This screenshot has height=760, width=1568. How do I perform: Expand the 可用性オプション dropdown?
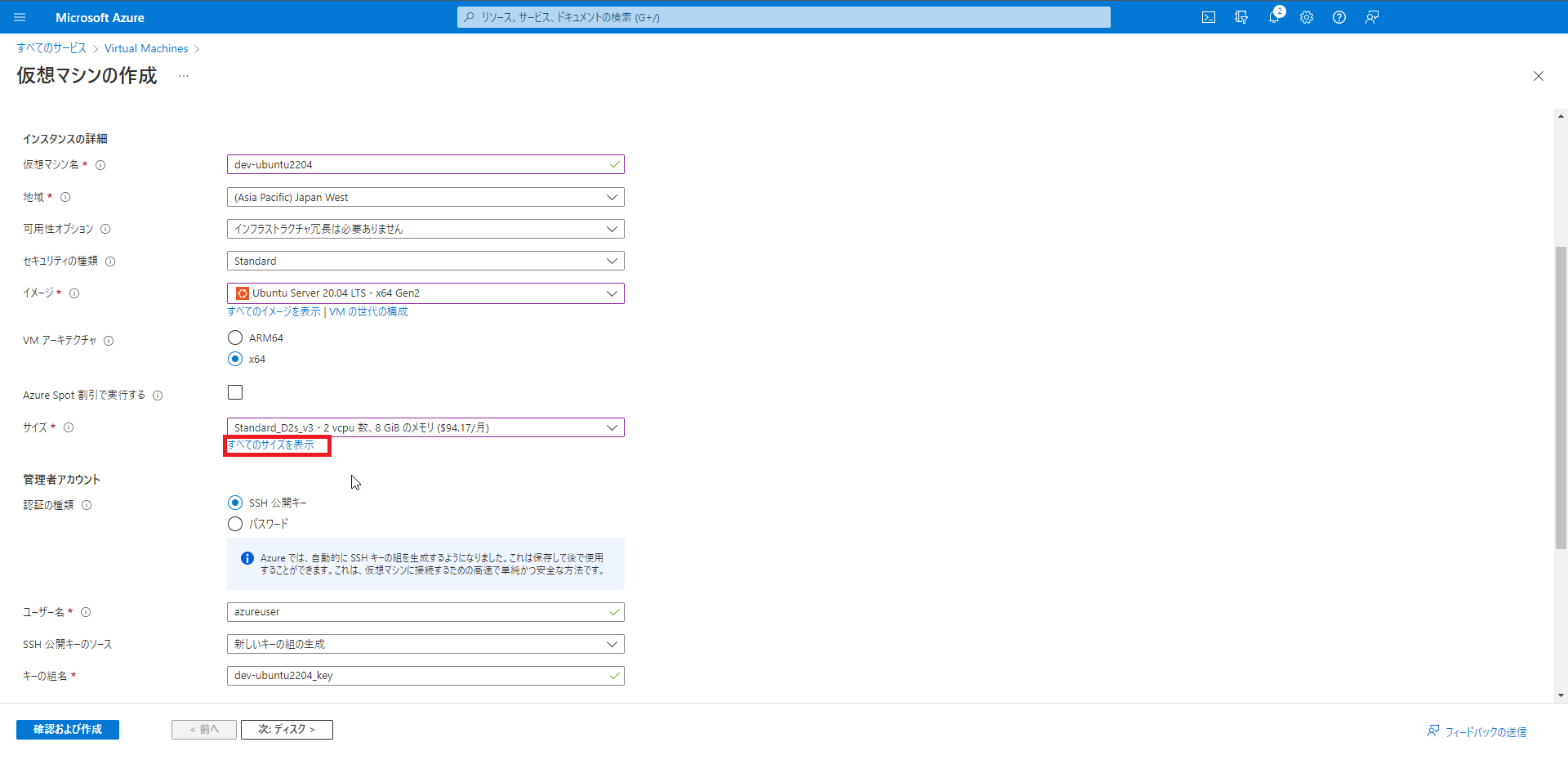coord(425,229)
